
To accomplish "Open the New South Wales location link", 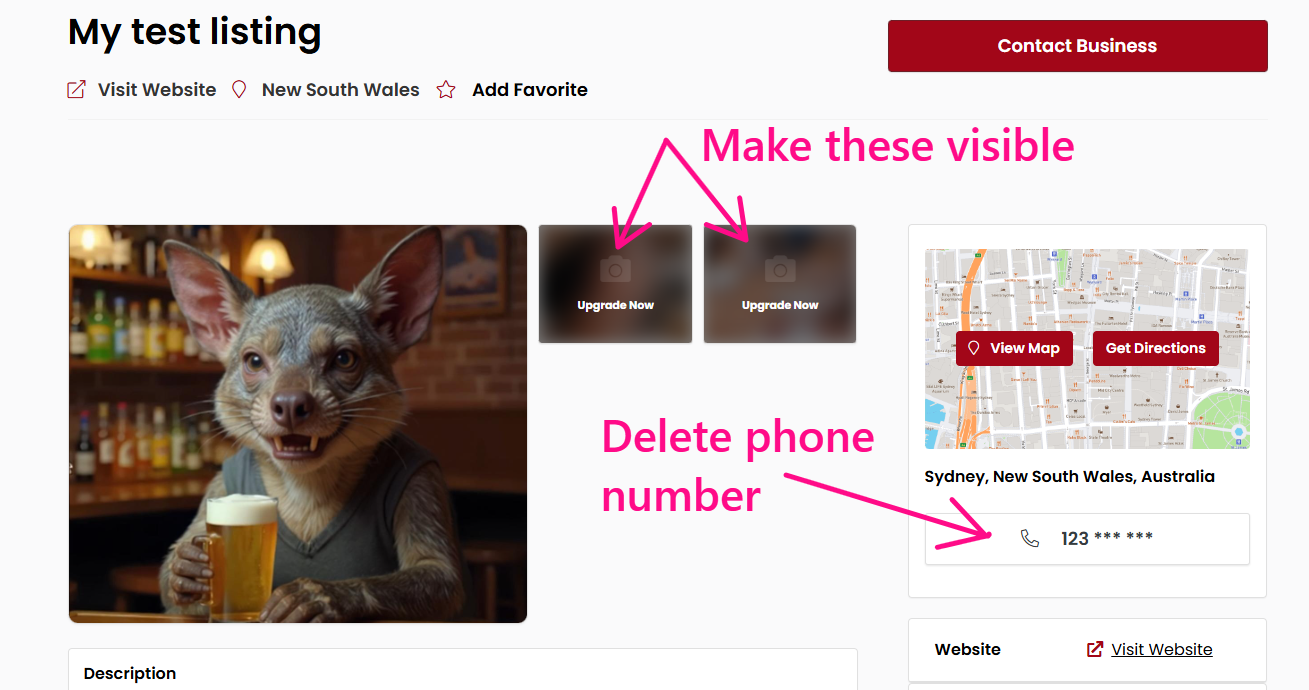I will pyautogui.click(x=341, y=90).
